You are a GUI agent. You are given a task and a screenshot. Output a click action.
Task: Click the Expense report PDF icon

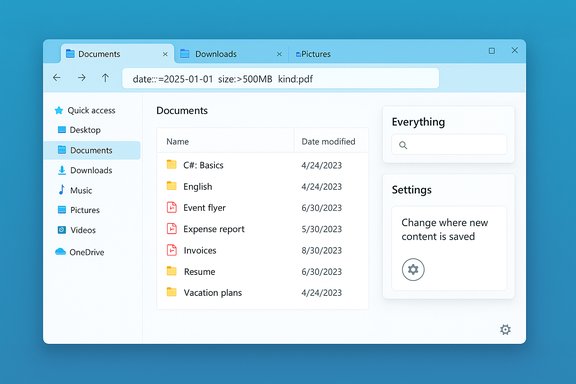[x=172, y=229]
